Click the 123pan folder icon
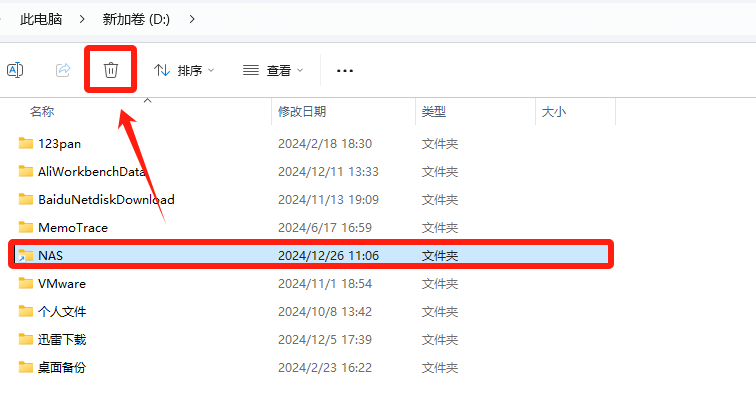756x418 pixels. pos(26,143)
